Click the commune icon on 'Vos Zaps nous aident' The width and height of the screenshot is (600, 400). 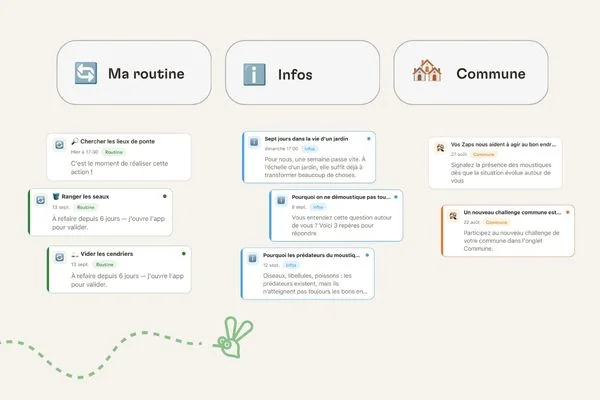440,147
